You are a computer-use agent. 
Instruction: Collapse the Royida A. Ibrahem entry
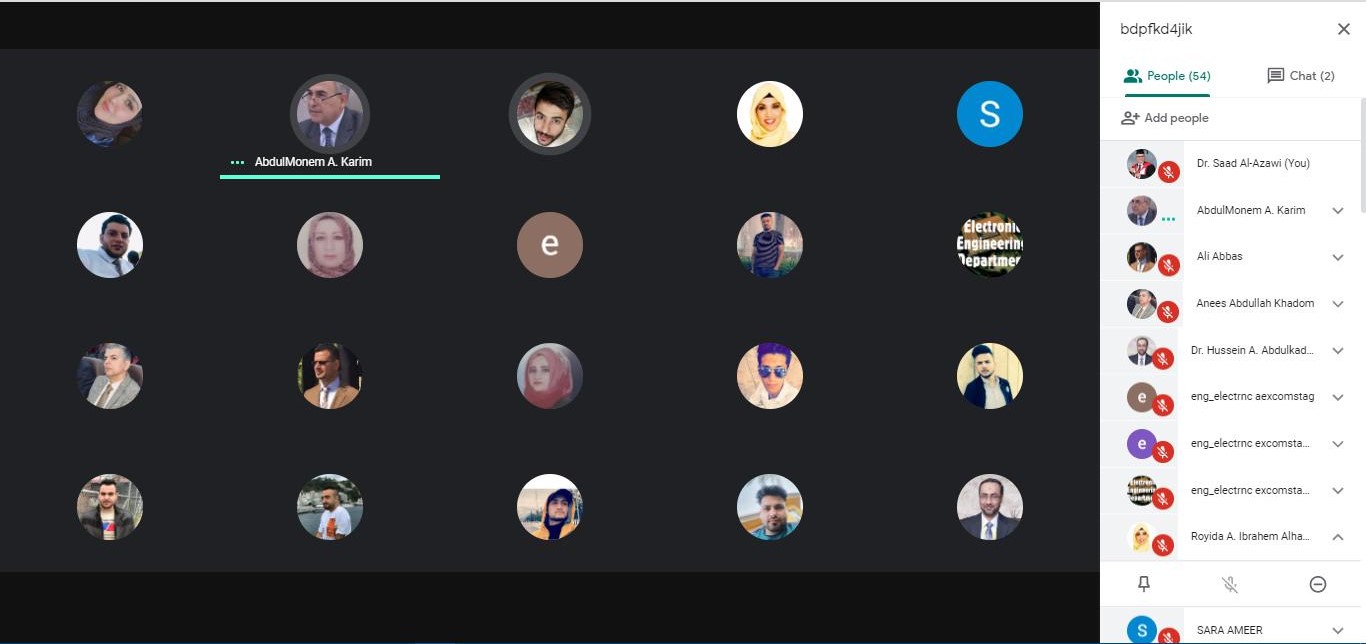click(1338, 537)
